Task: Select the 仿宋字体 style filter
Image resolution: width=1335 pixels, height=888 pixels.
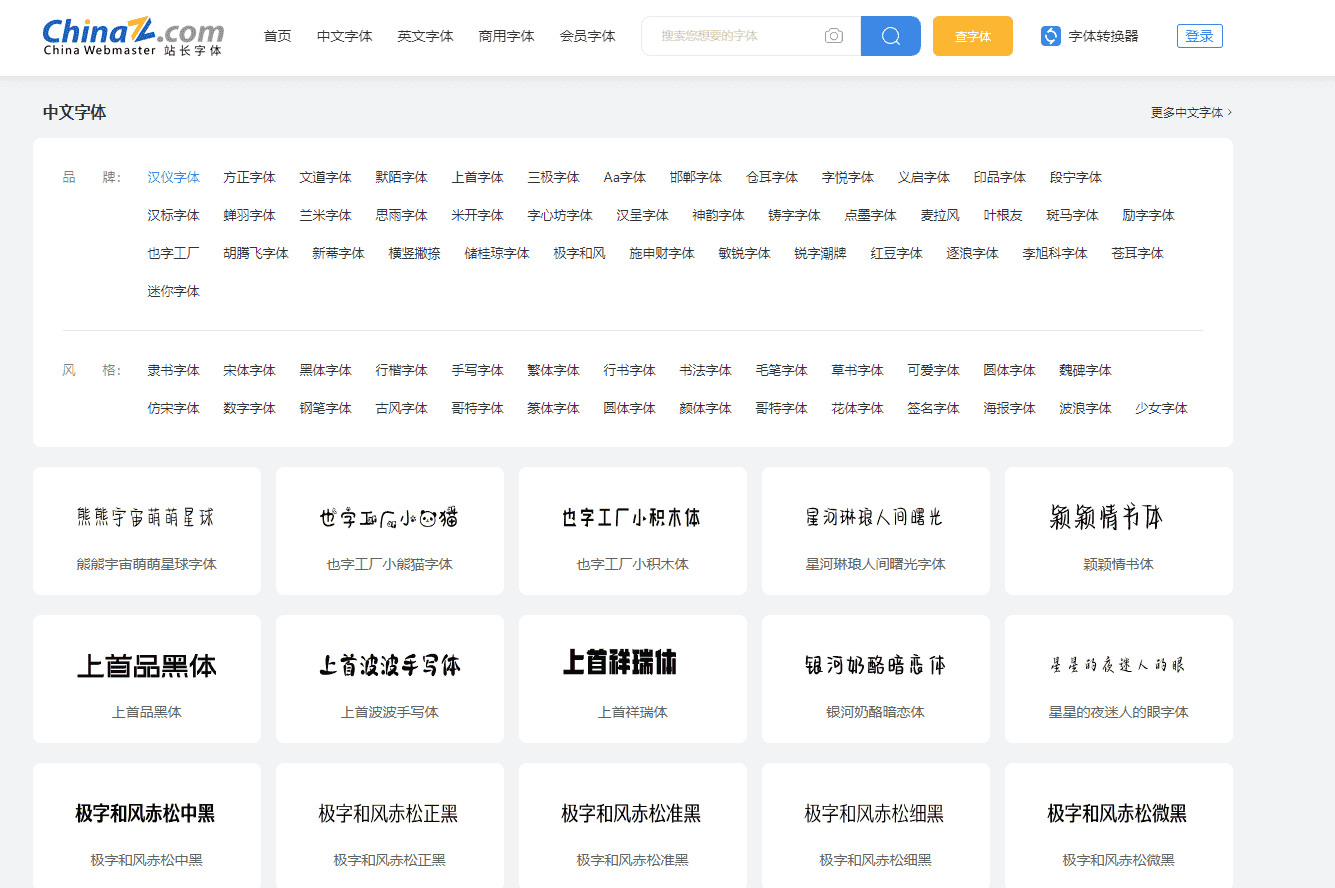Action: [x=174, y=408]
